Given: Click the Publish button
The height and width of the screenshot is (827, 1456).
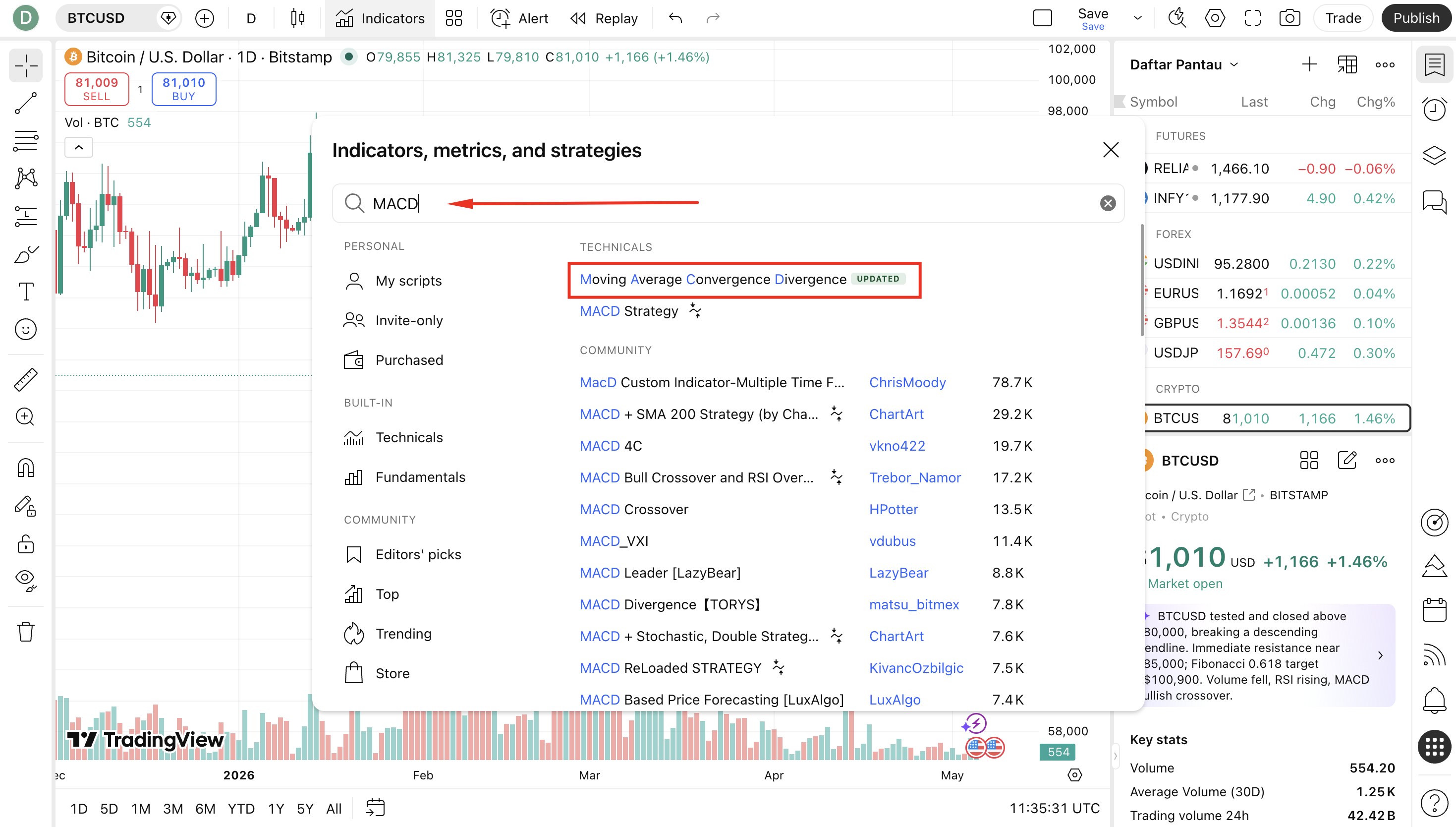Looking at the screenshot, I should pyautogui.click(x=1416, y=18).
